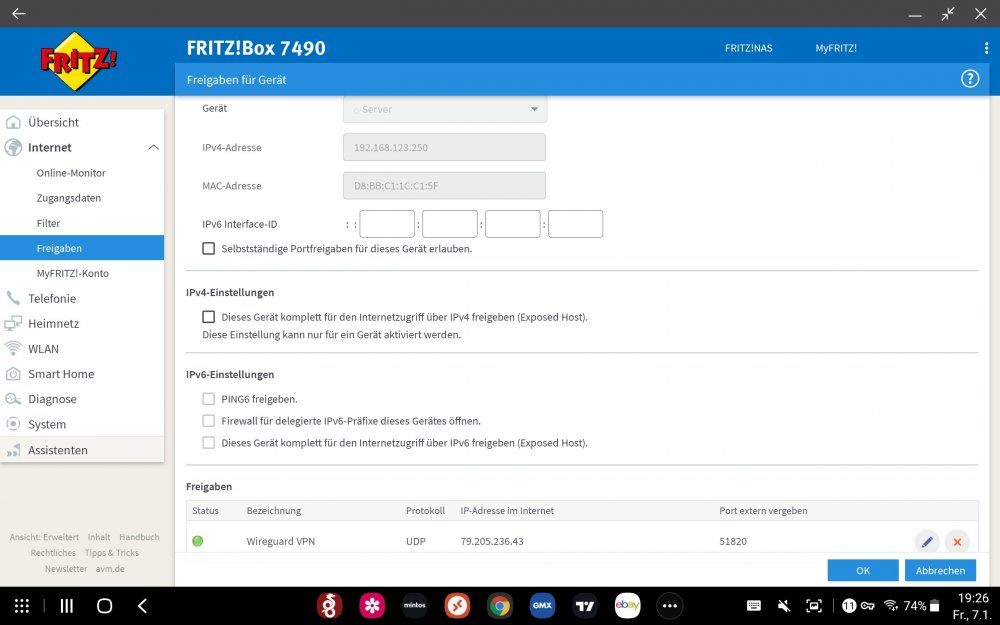Open the Newsletter link

(x=66, y=569)
